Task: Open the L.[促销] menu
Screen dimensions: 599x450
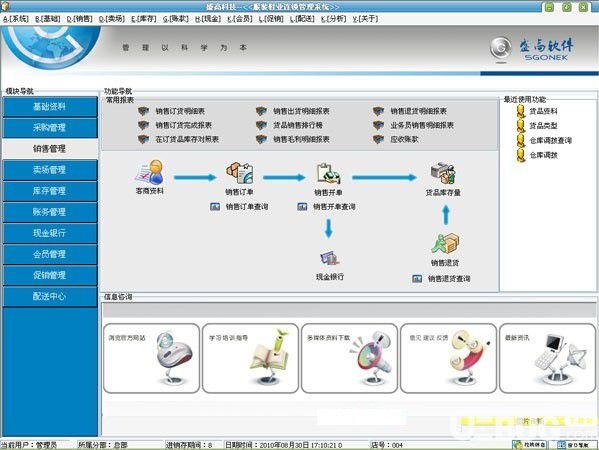Action: 271,19
